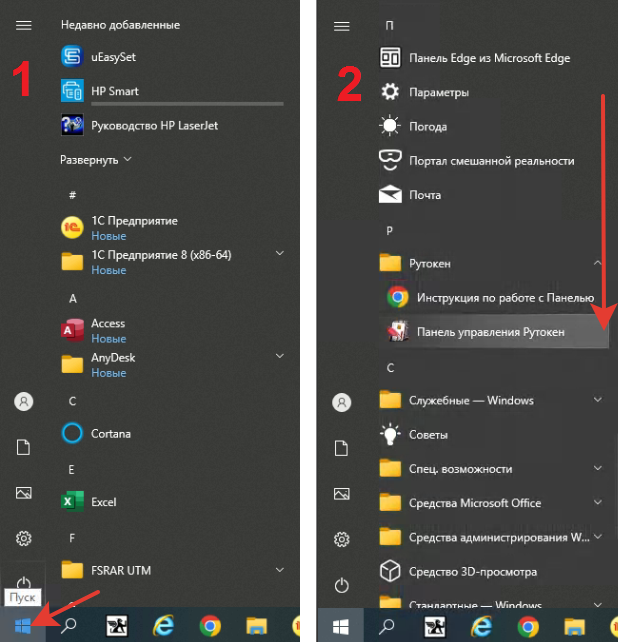This screenshot has width=618, height=642.
Task: Open Internet Explorer in right taskbar
Action: click(x=481, y=626)
